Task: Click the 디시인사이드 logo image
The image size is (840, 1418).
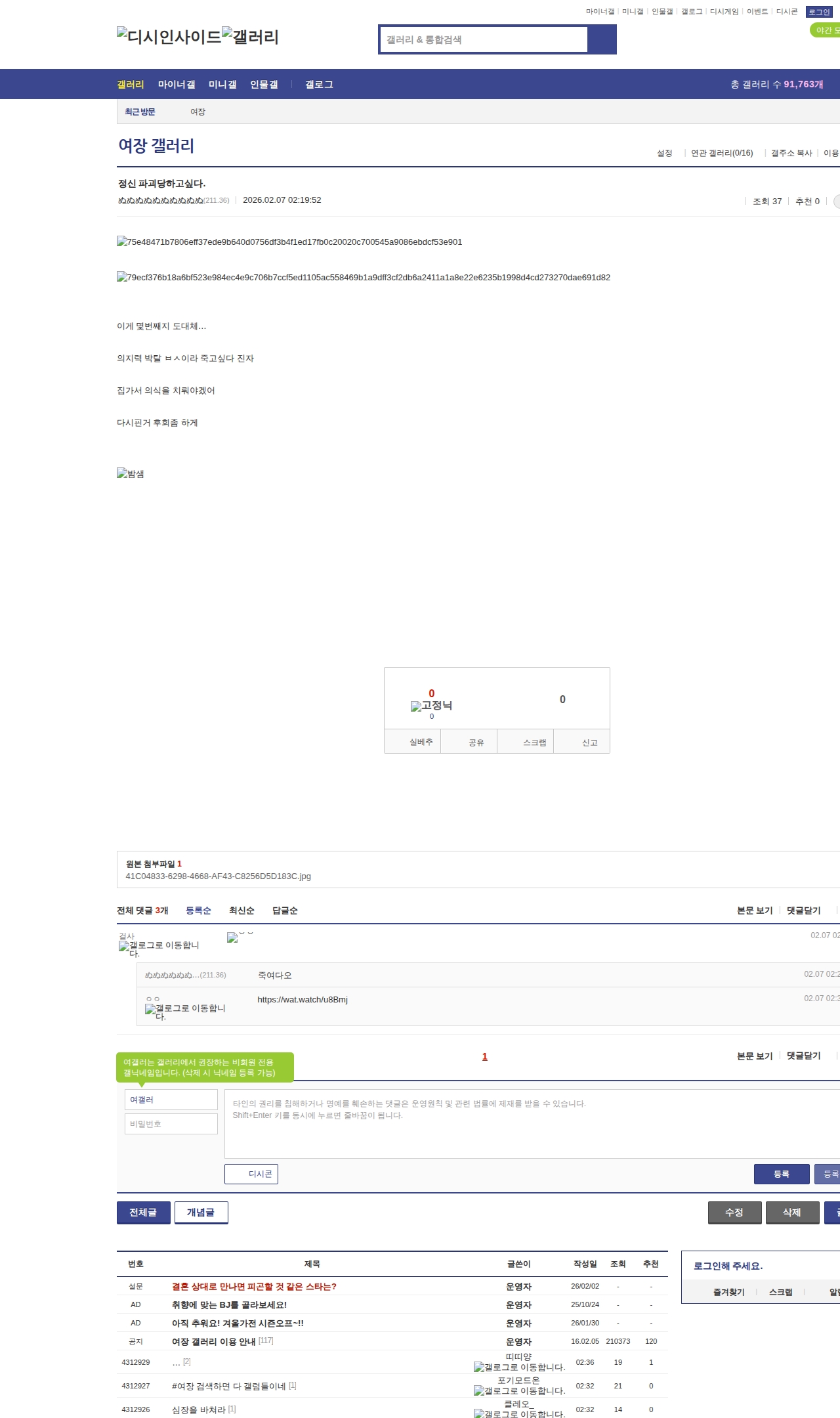Action: pyautogui.click(x=169, y=37)
